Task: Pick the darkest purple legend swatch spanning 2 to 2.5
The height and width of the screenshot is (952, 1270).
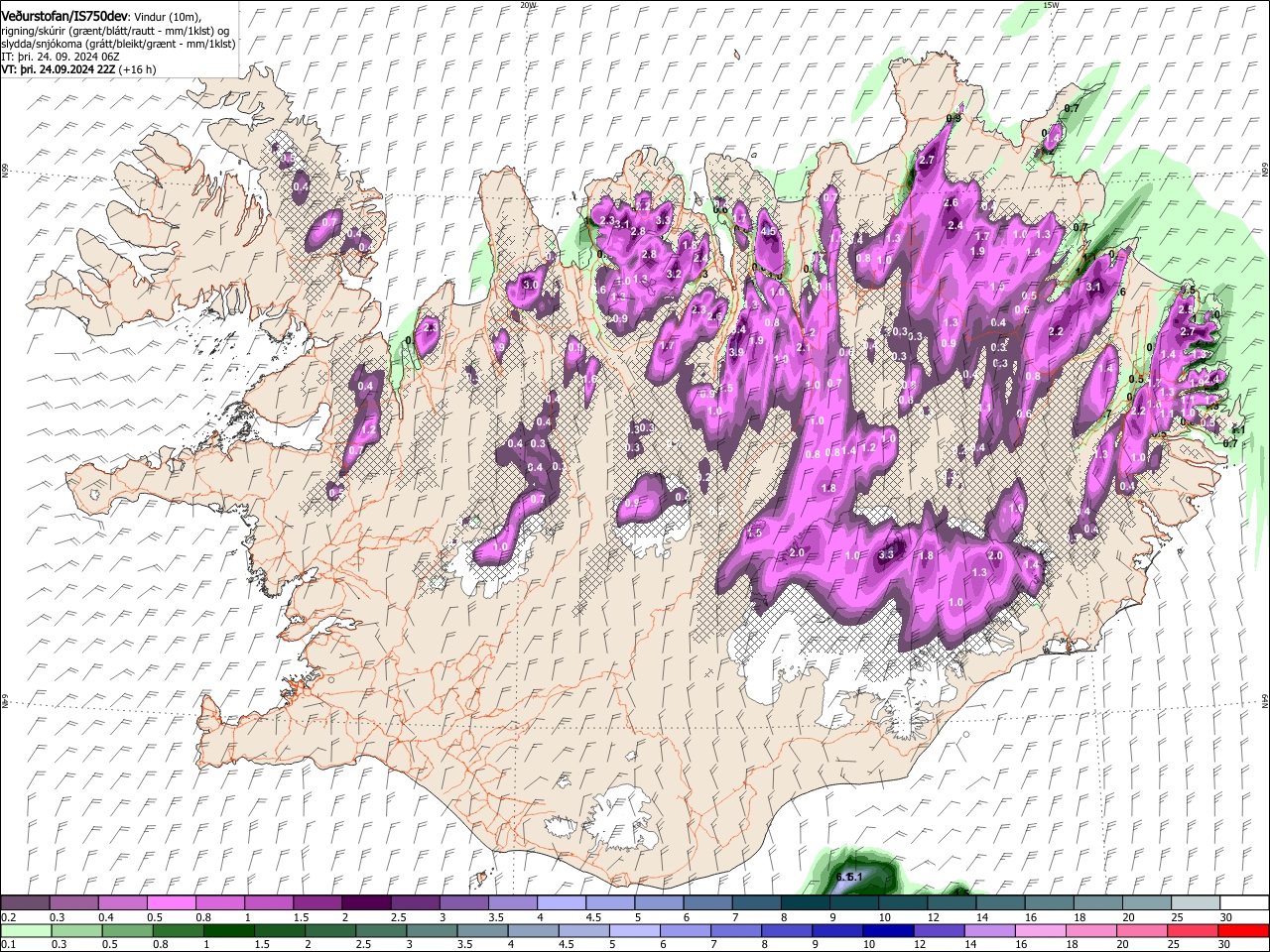Action: [366, 902]
